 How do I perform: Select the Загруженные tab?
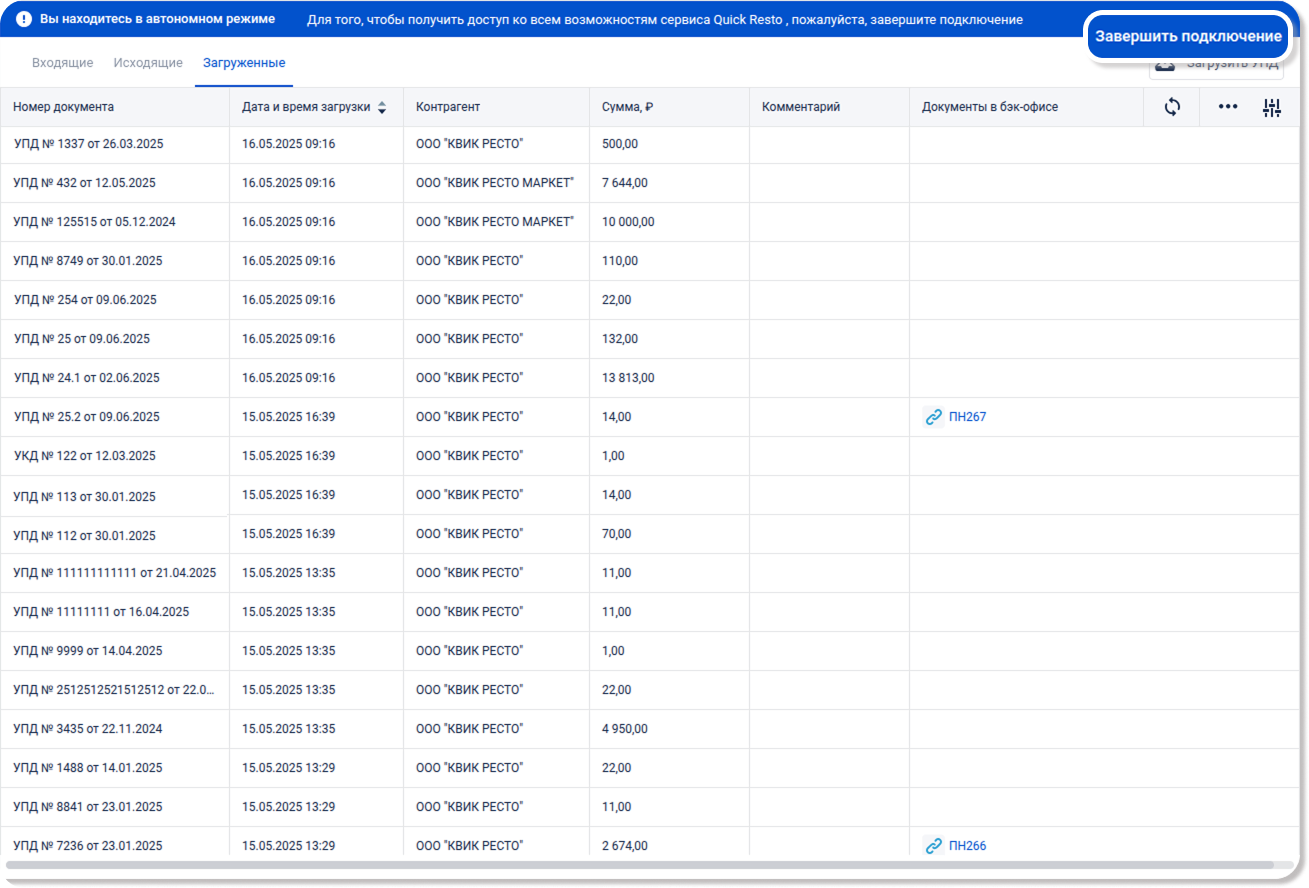tap(244, 63)
